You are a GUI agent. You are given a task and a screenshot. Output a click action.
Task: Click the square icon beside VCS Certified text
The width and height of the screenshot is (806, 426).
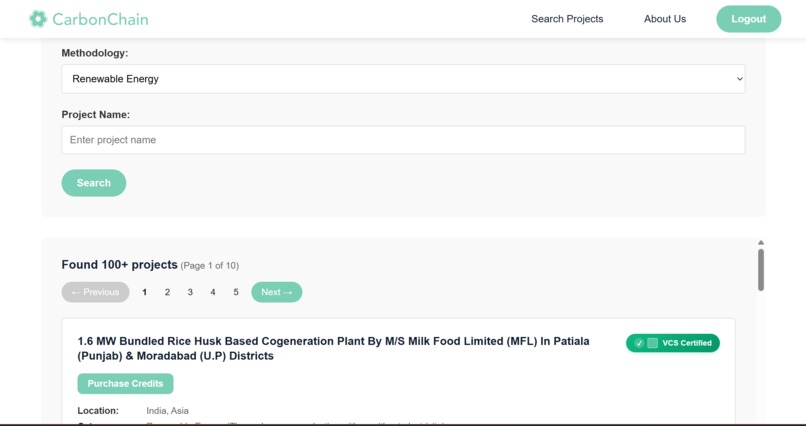[652, 343]
